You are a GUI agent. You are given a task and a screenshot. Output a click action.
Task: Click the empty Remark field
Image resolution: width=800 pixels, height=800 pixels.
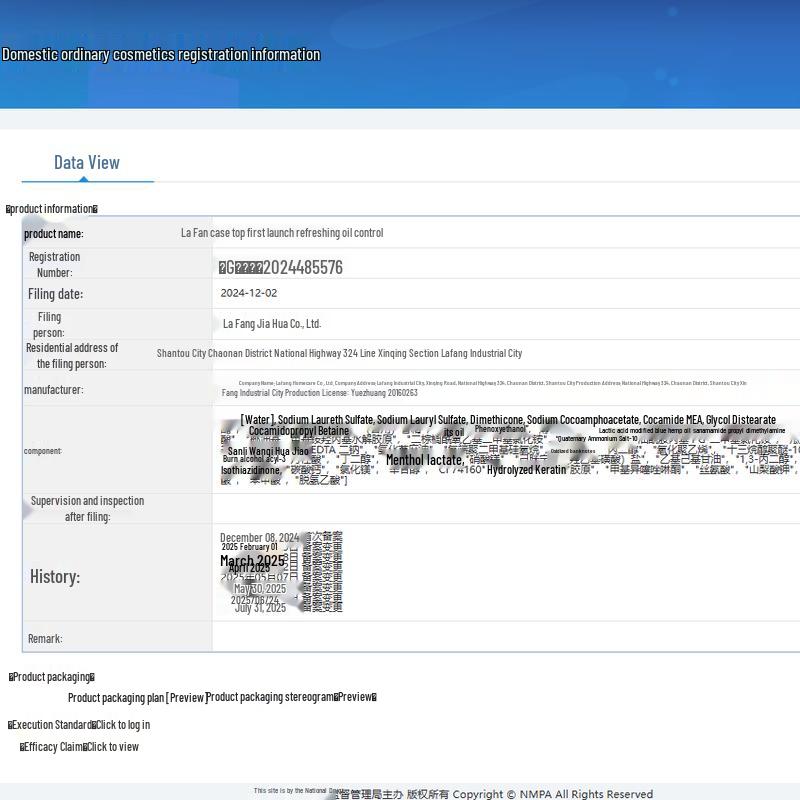tap(500, 638)
